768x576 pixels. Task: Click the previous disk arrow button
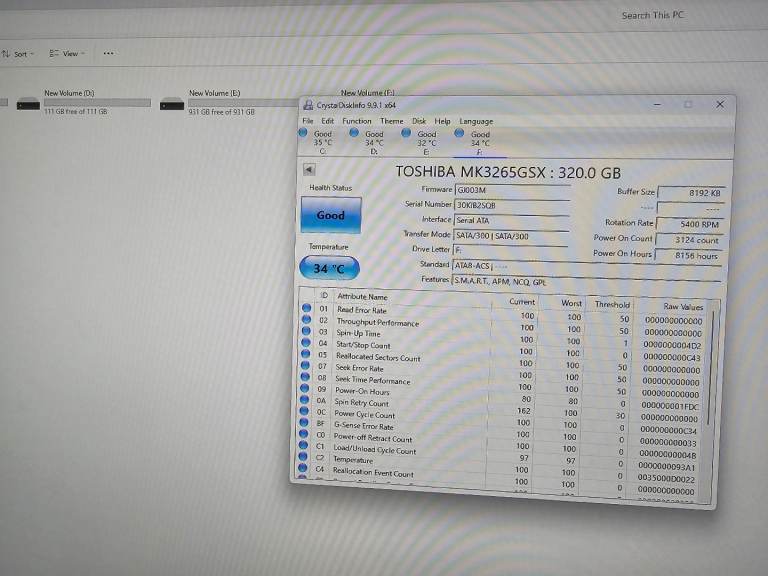309,169
